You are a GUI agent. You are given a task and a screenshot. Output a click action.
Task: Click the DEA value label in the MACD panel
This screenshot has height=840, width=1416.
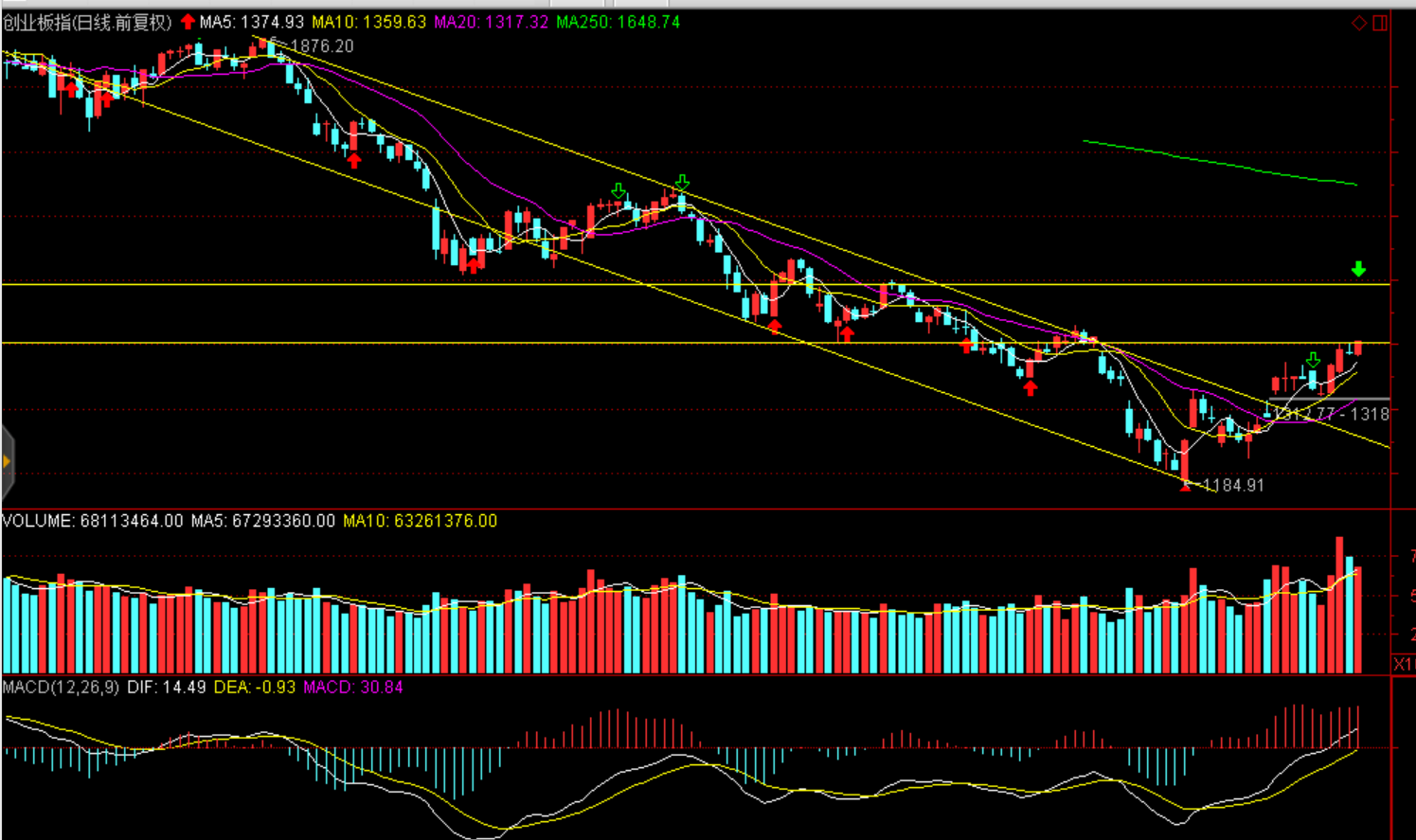[x=255, y=687]
